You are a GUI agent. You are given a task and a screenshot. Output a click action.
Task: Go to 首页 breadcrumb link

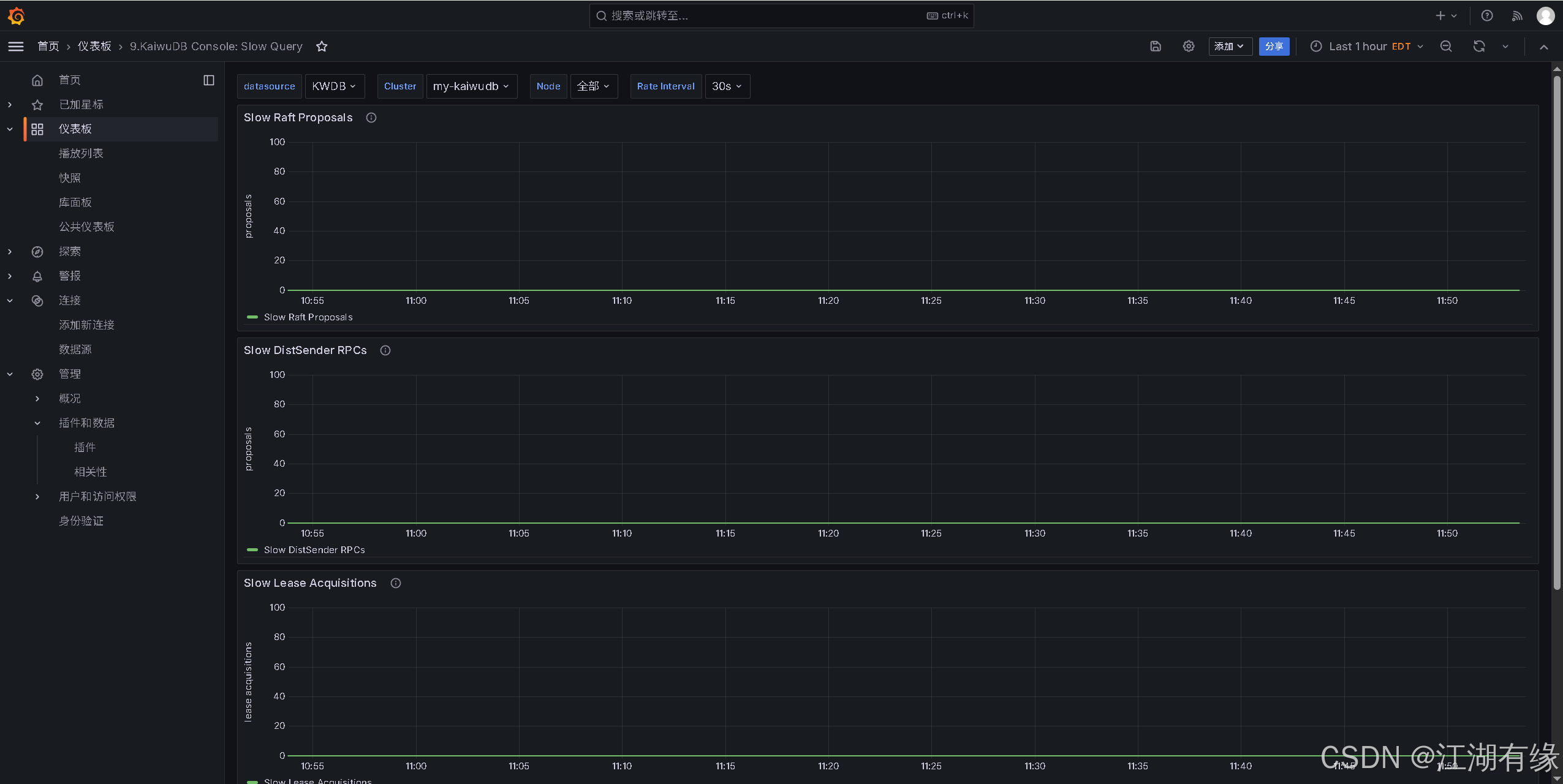[x=48, y=47]
